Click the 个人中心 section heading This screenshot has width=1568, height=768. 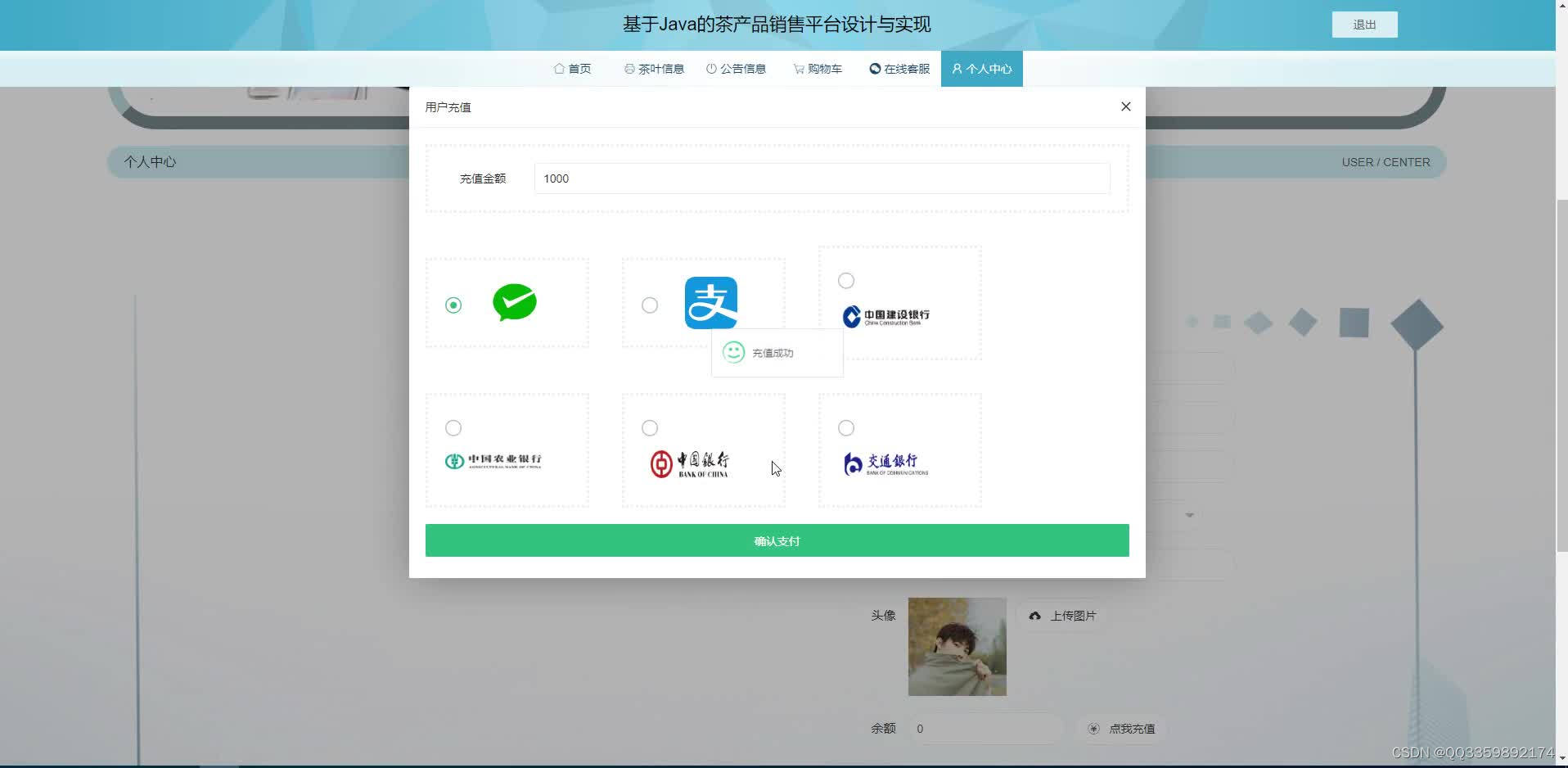pyautogui.click(x=150, y=162)
